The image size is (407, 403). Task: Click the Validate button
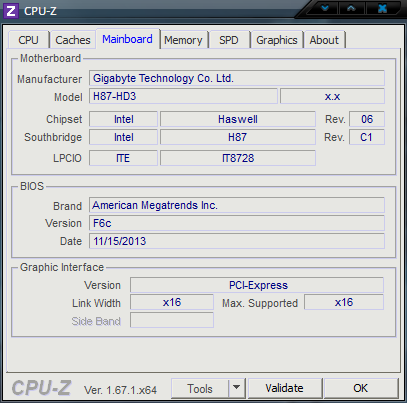[x=285, y=388]
